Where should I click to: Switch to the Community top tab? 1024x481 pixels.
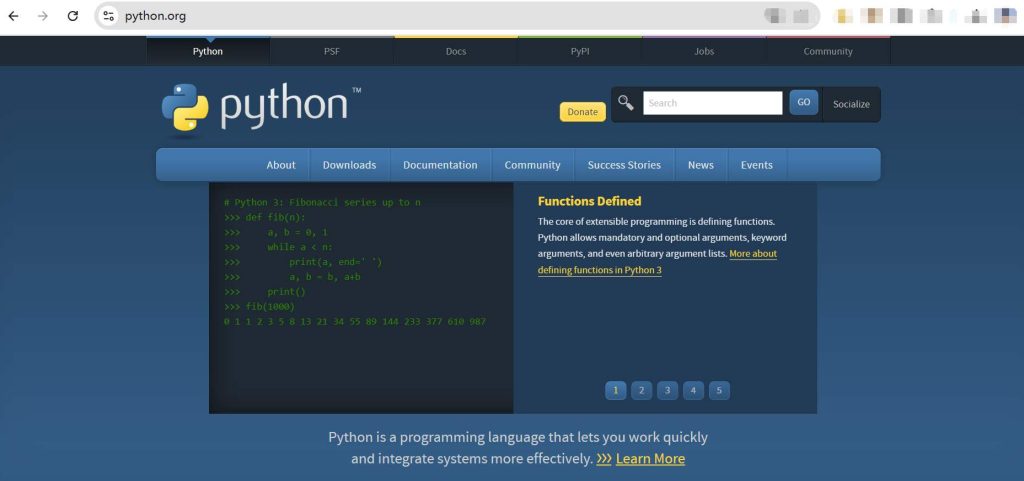point(828,52)
